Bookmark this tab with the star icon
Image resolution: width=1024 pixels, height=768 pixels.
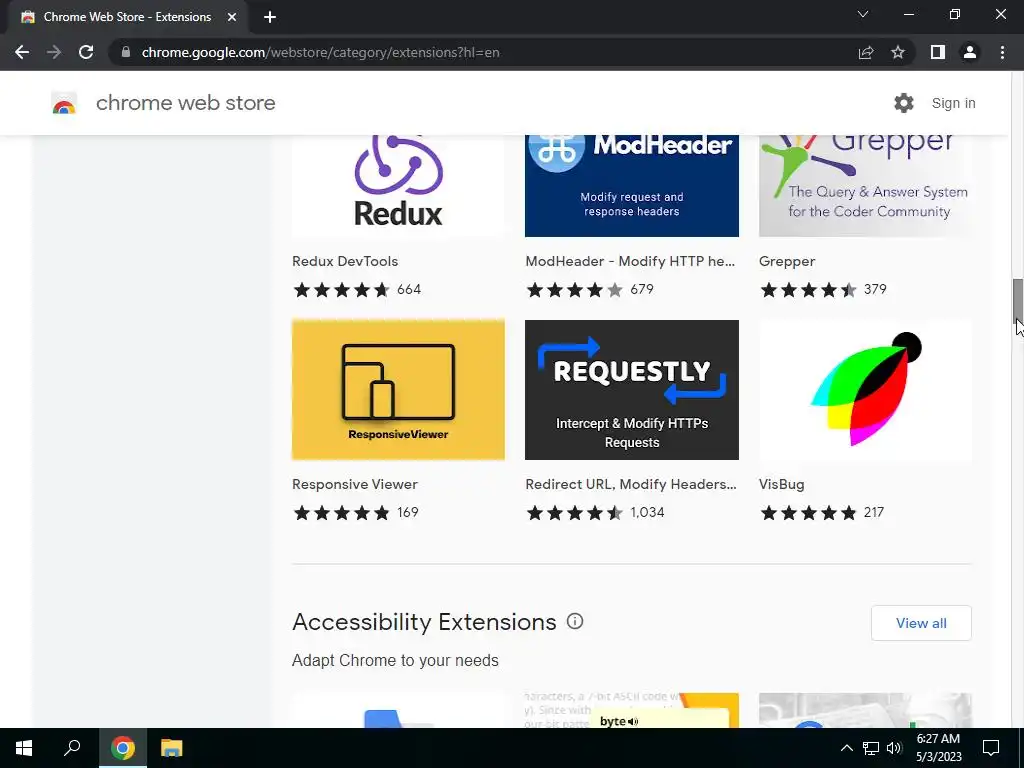[x=898, y=52]
